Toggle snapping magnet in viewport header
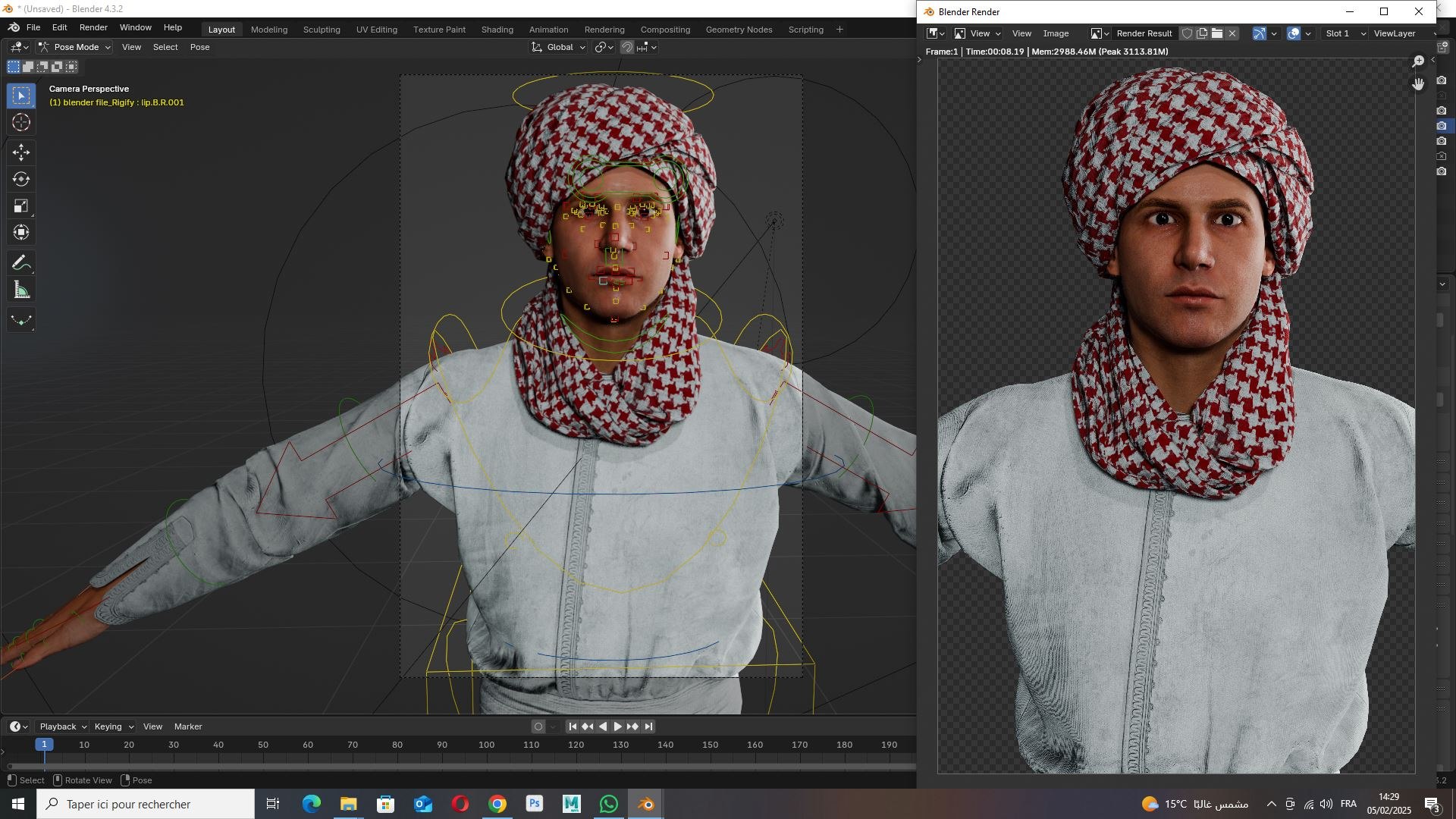The image size is (1456, 819). click(627, 47)
